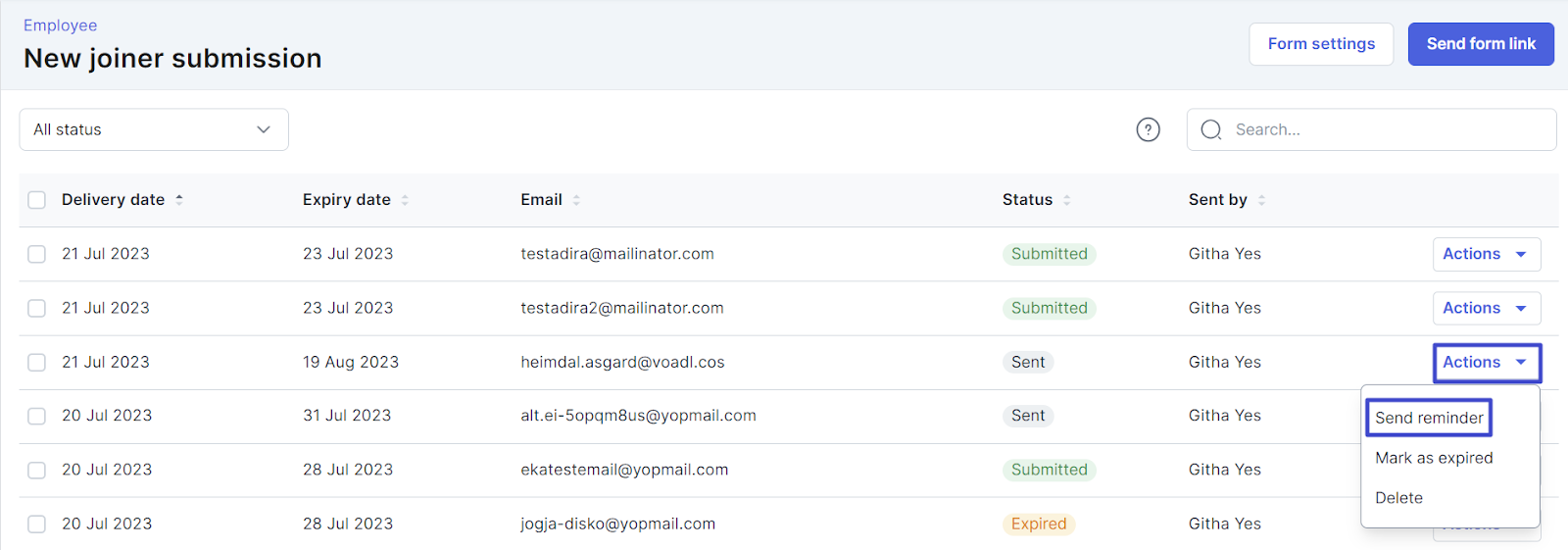This screenshot has width=1568, height=550.
Task: Go to Employee breadcrumb link
Action: coord(60,25)
